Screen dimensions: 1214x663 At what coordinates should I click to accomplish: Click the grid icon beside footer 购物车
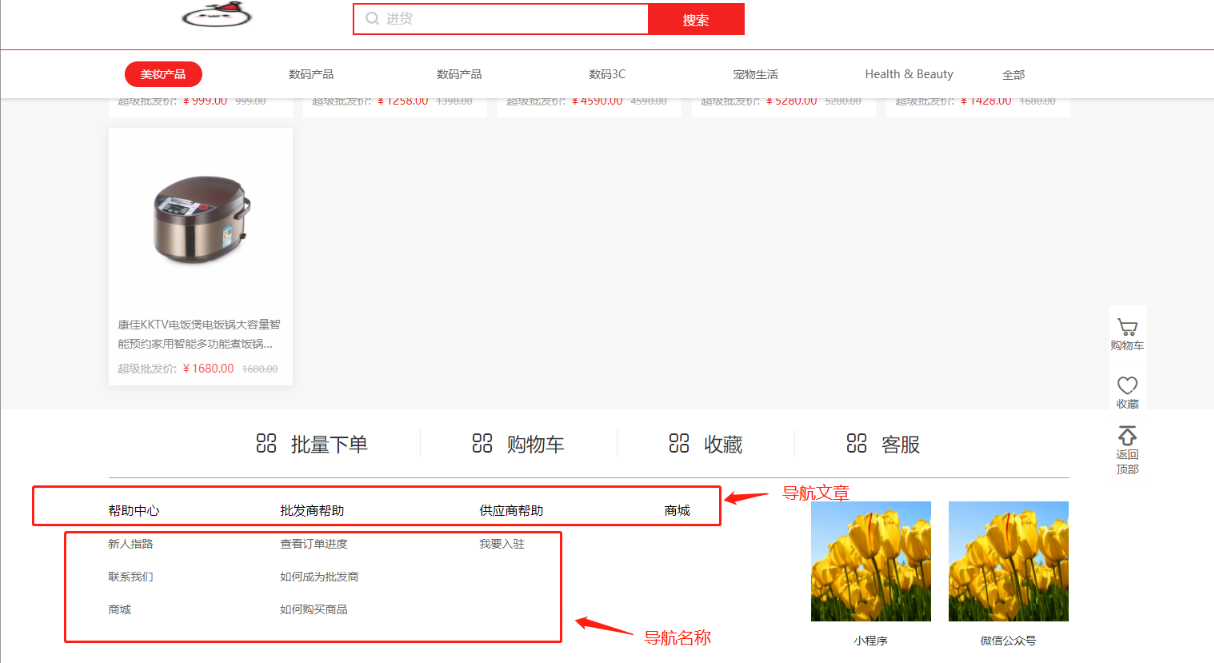click(x=482, y=444)
